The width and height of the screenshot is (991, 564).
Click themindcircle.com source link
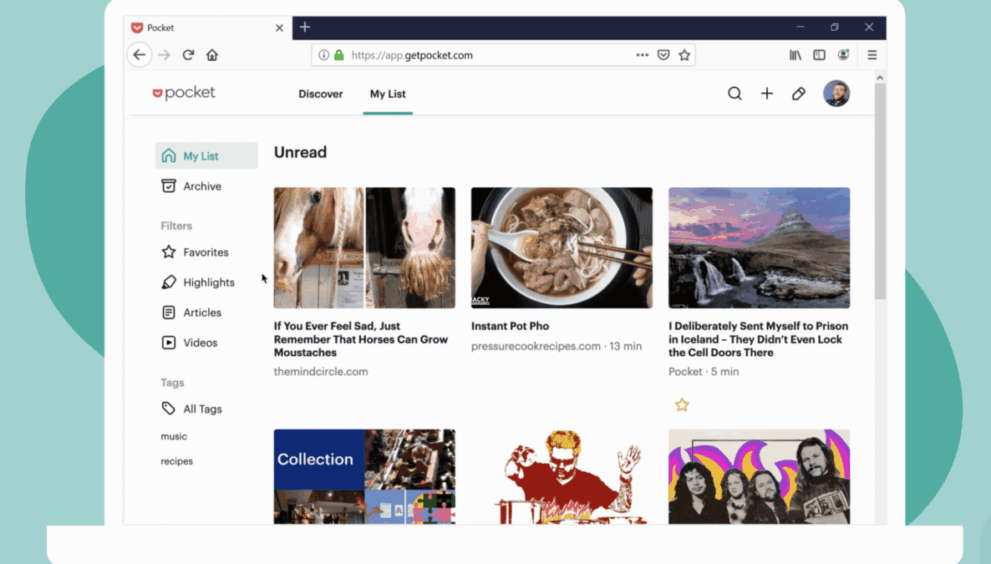click(320, 372)
